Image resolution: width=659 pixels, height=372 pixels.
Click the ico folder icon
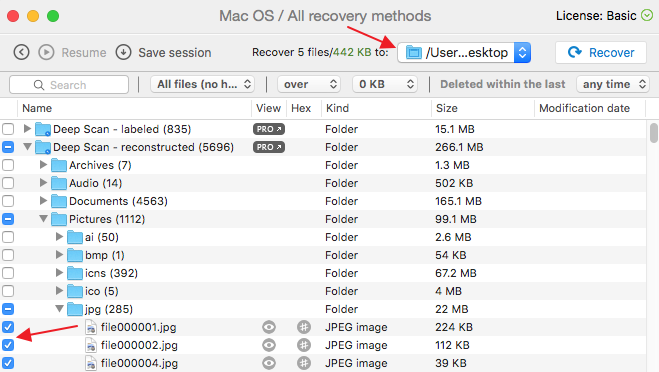pyautogui.click(x=75, y=291)
